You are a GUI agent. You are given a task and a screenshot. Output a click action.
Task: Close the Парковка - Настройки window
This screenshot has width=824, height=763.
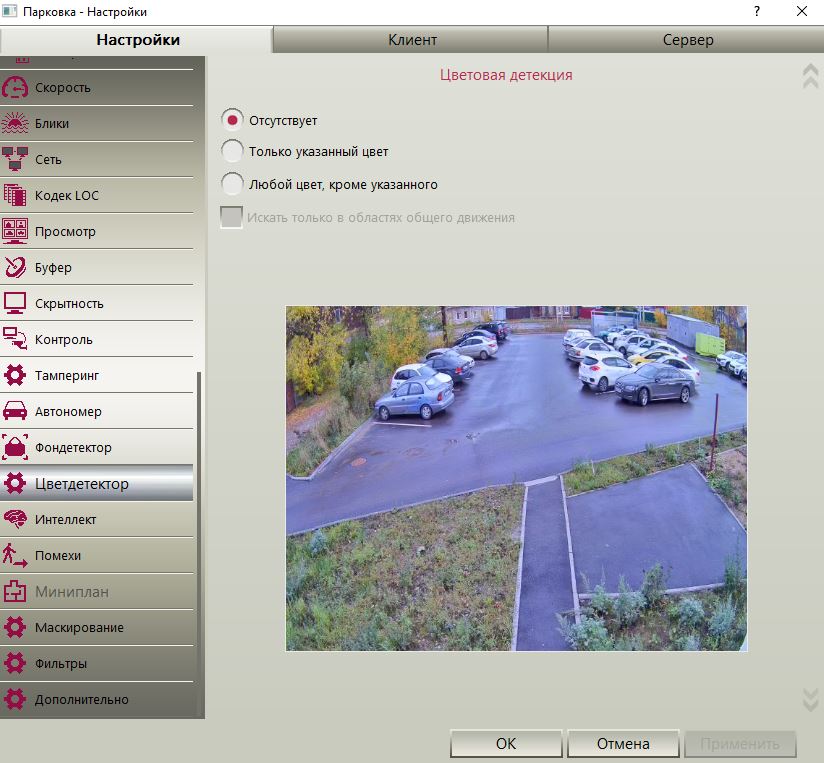(801, 11)
